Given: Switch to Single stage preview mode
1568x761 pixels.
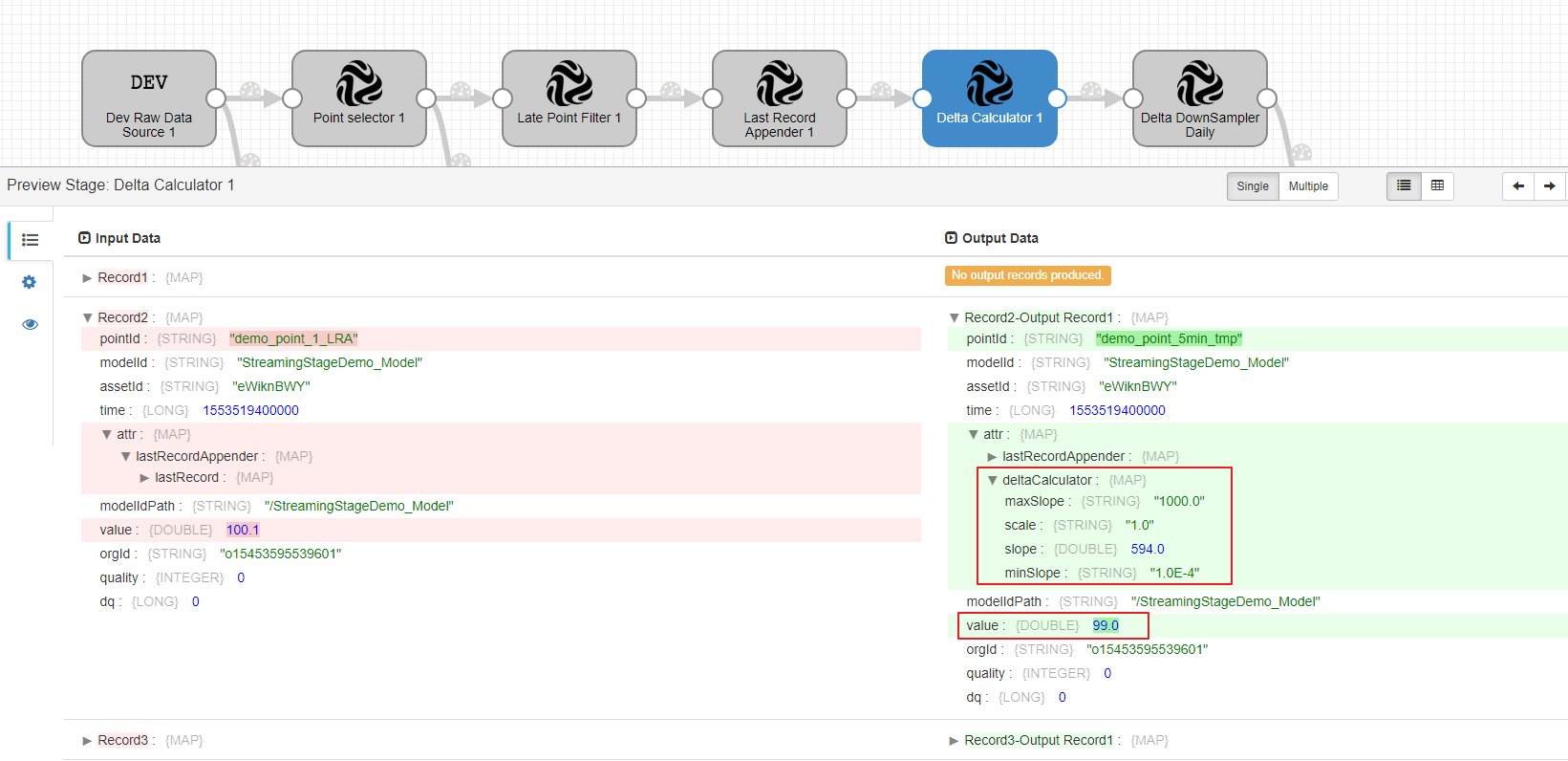Looking at the screenshot, I should coord(1252,186).
